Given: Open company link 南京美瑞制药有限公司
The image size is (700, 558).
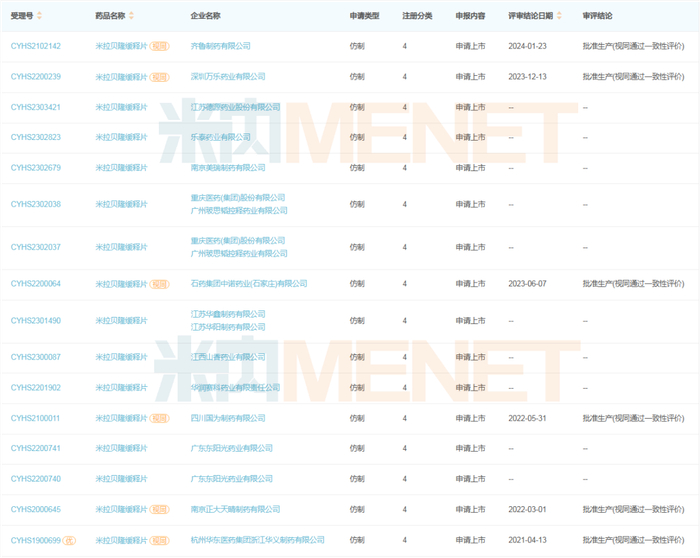Looking at the screenshot, I should 228,167.
